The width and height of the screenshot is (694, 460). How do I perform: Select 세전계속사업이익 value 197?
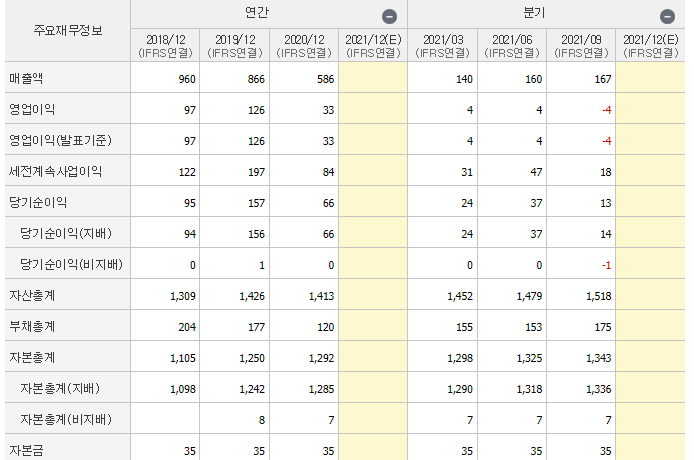tap(256, 172)
